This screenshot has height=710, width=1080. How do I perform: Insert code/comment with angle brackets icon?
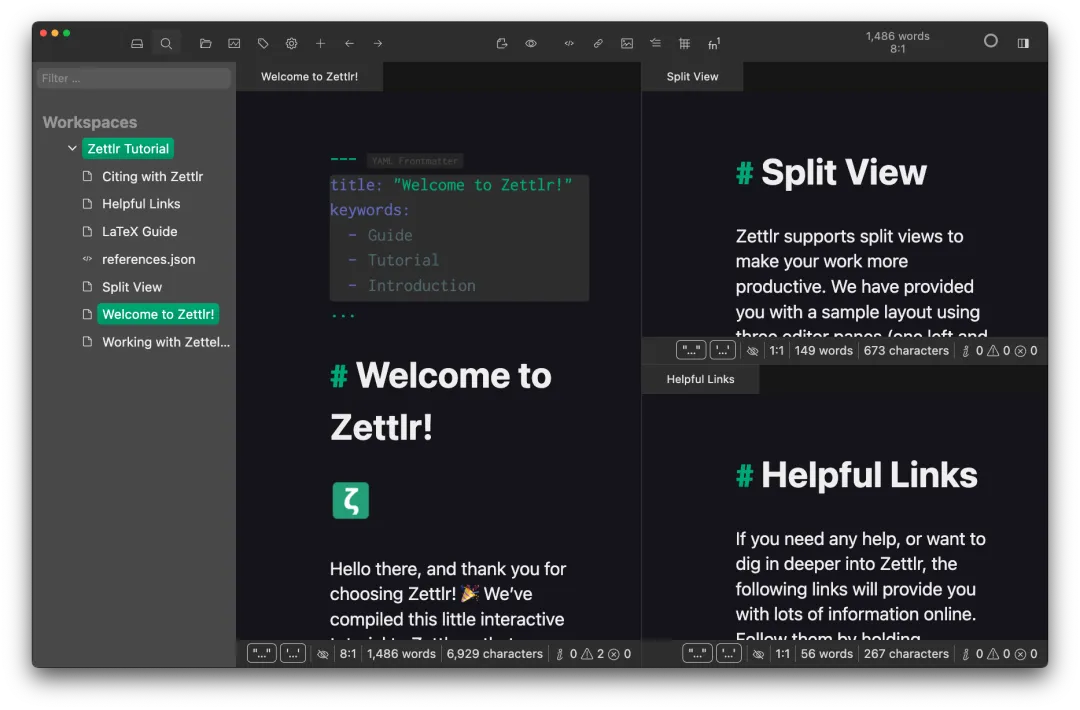(x=569, y=43)
